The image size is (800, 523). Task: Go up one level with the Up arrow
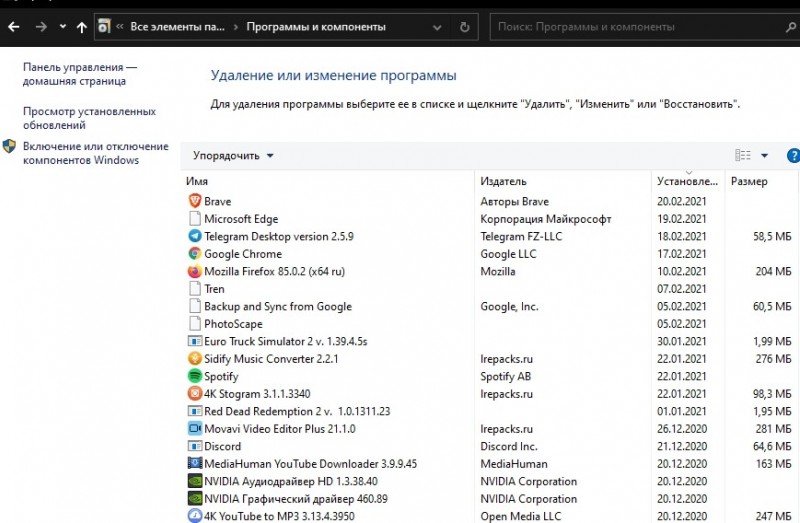82,27
